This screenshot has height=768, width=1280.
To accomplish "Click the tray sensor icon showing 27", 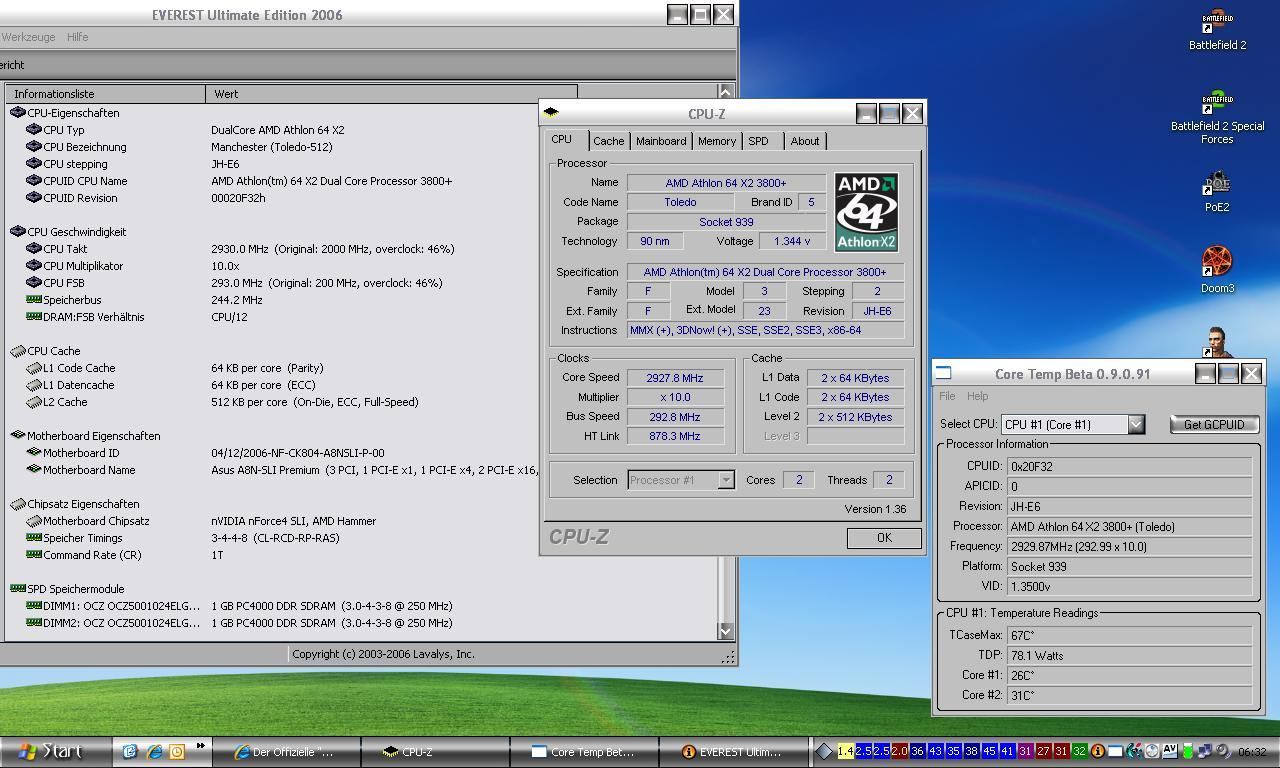I will (1043, 751).
